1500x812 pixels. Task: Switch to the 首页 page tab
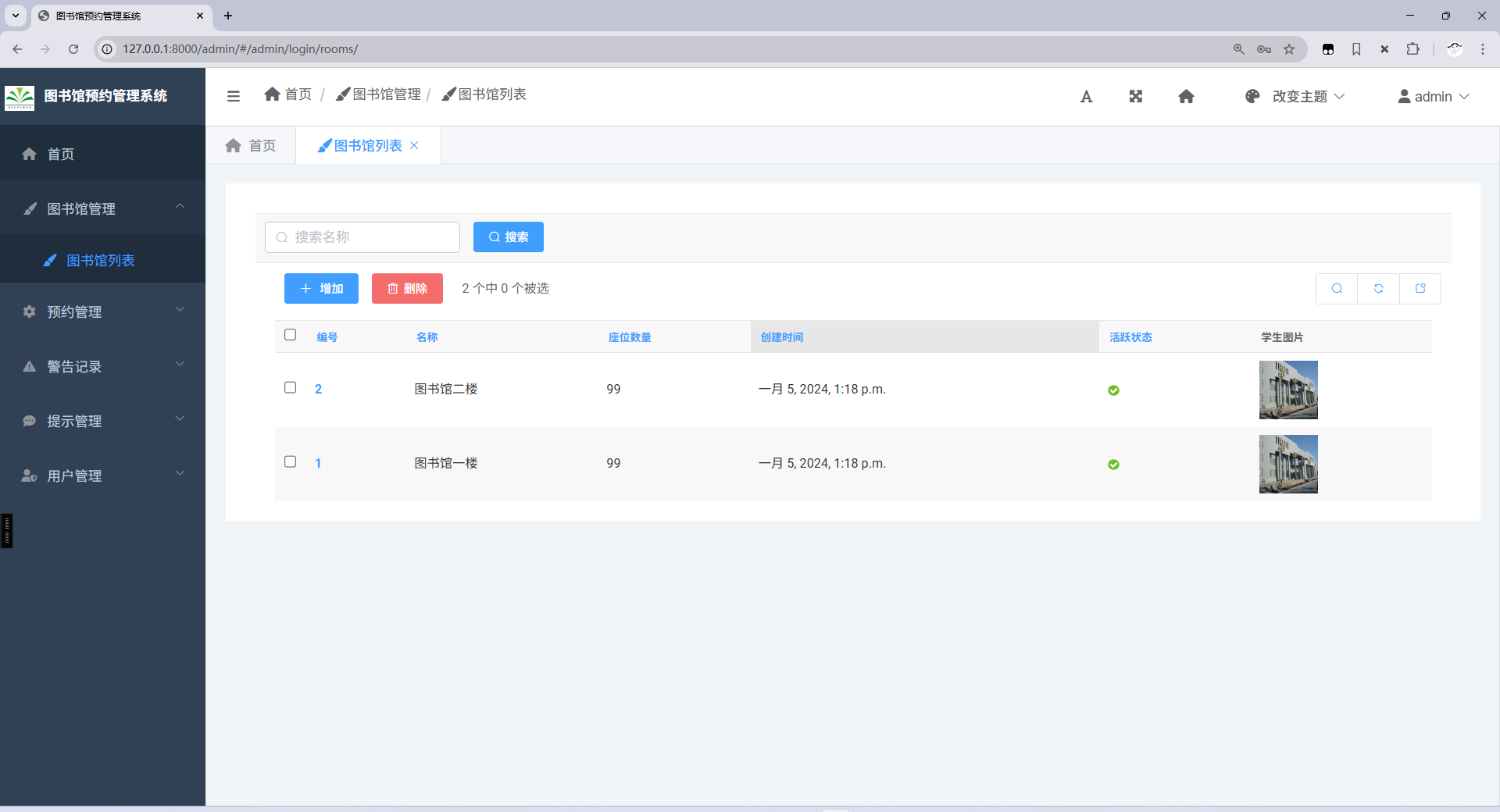(x=251, y=145)
